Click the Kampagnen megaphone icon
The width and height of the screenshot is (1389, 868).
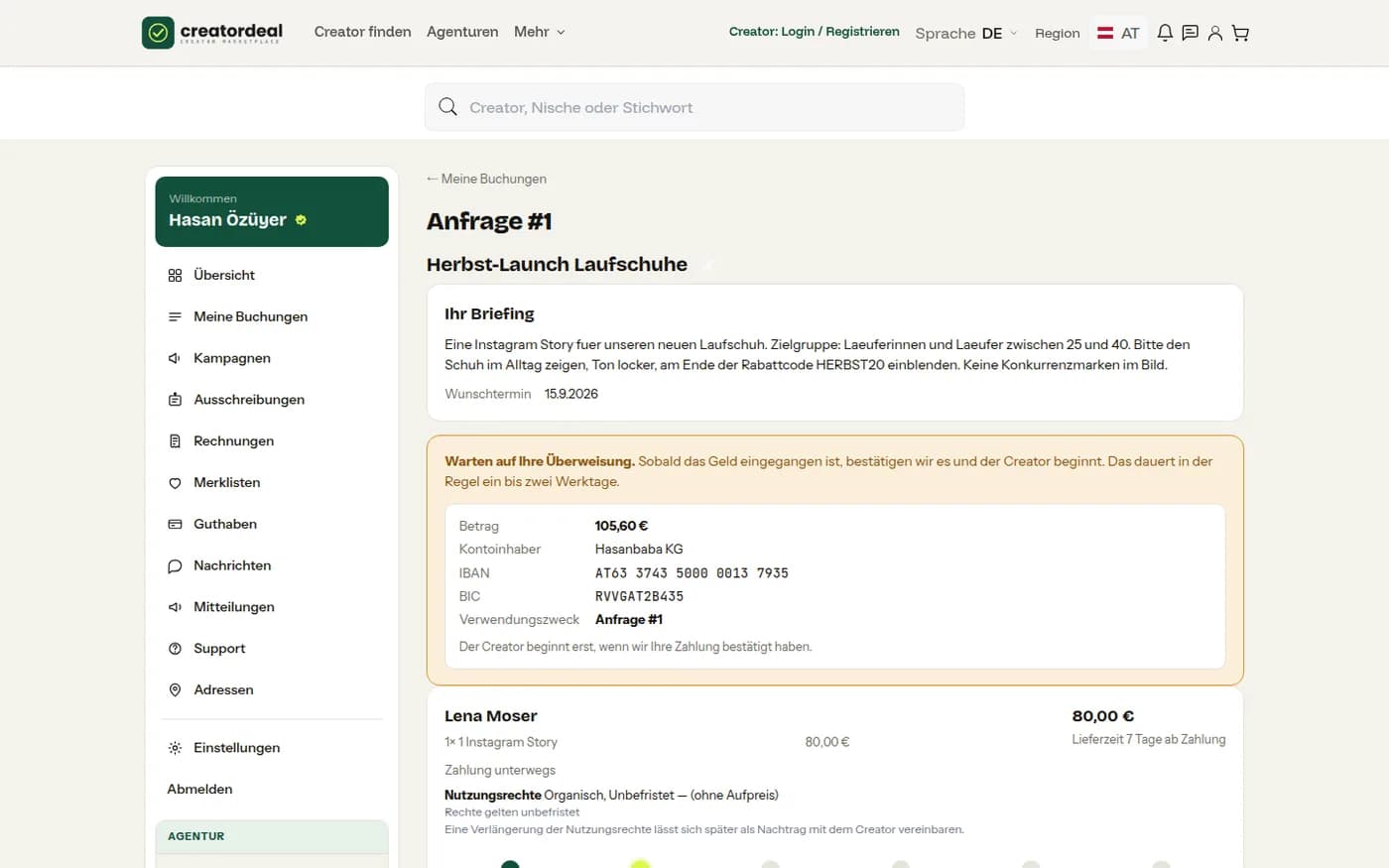[x=175, y=358]
